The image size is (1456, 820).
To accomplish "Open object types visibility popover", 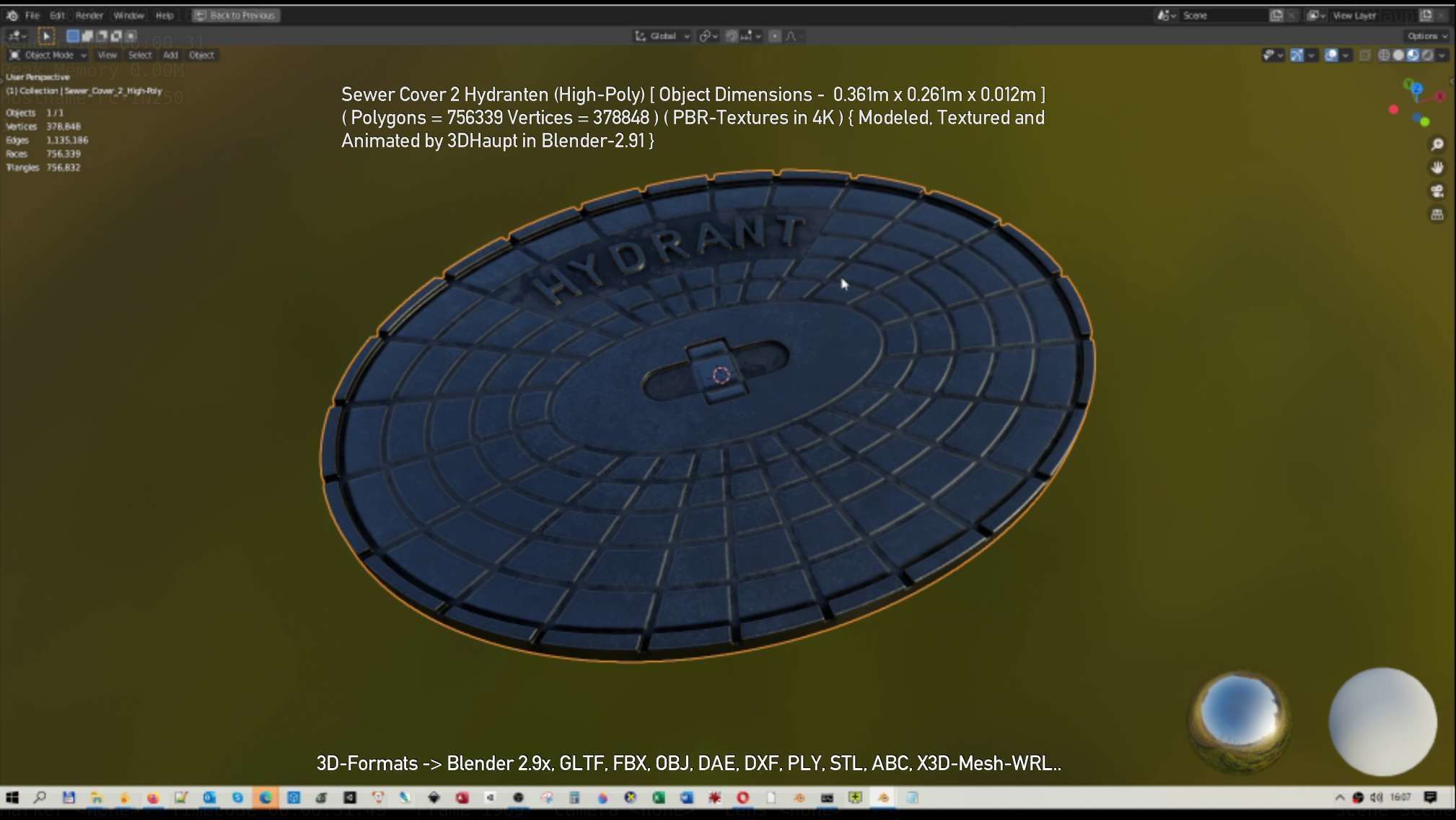I will tap(1272, 55).
